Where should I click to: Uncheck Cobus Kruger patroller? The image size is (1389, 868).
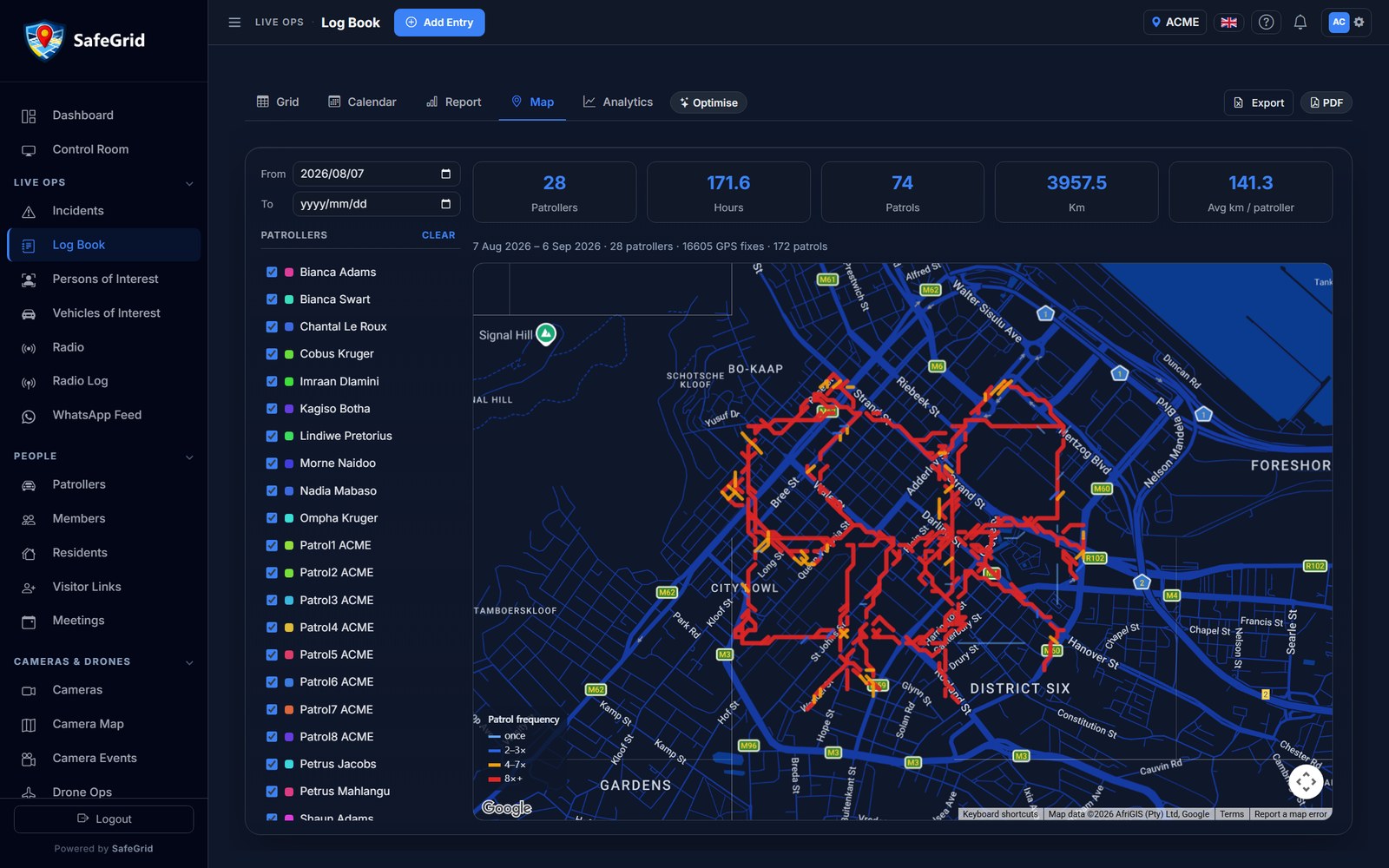272,354
